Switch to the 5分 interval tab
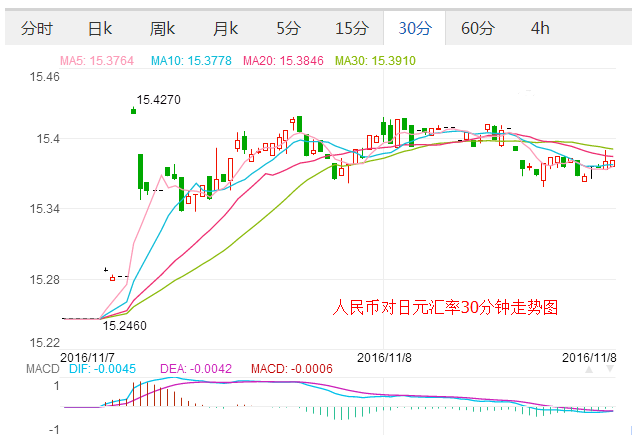The width and height of the screenshot is (632, 435). click(288, 28)
